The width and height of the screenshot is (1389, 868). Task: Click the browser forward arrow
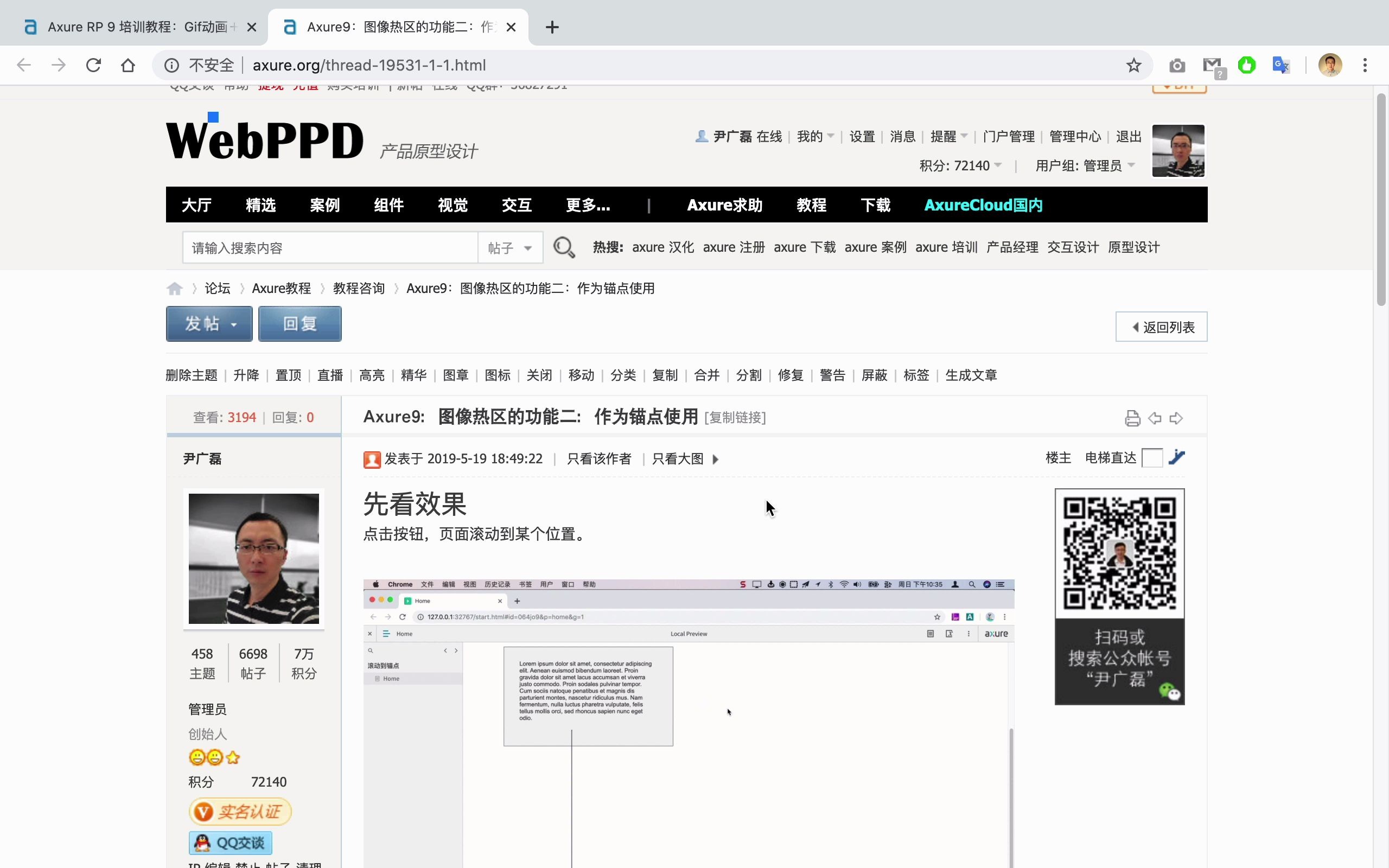click(x=59, y=65)
